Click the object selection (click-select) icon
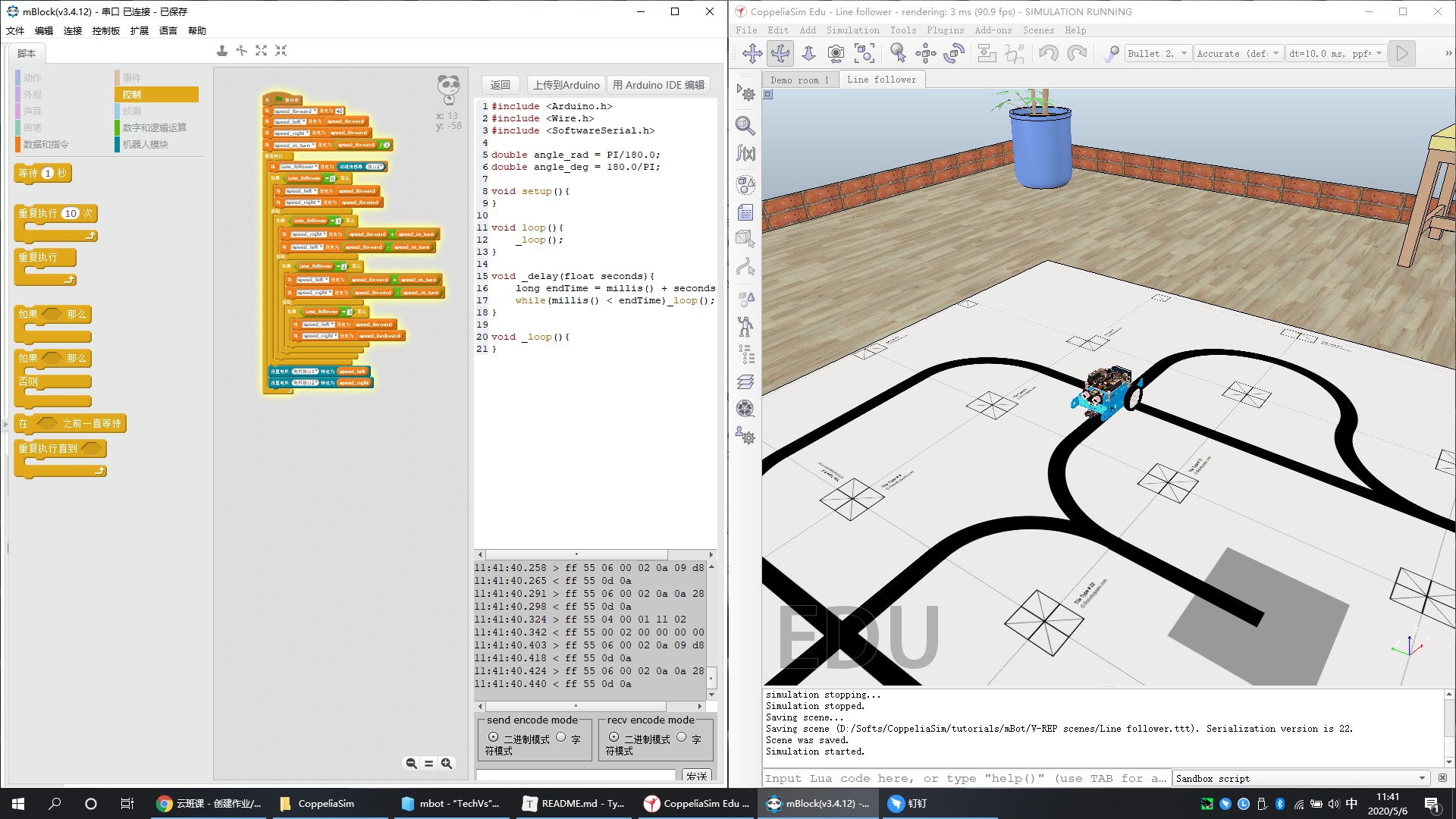 898,53
